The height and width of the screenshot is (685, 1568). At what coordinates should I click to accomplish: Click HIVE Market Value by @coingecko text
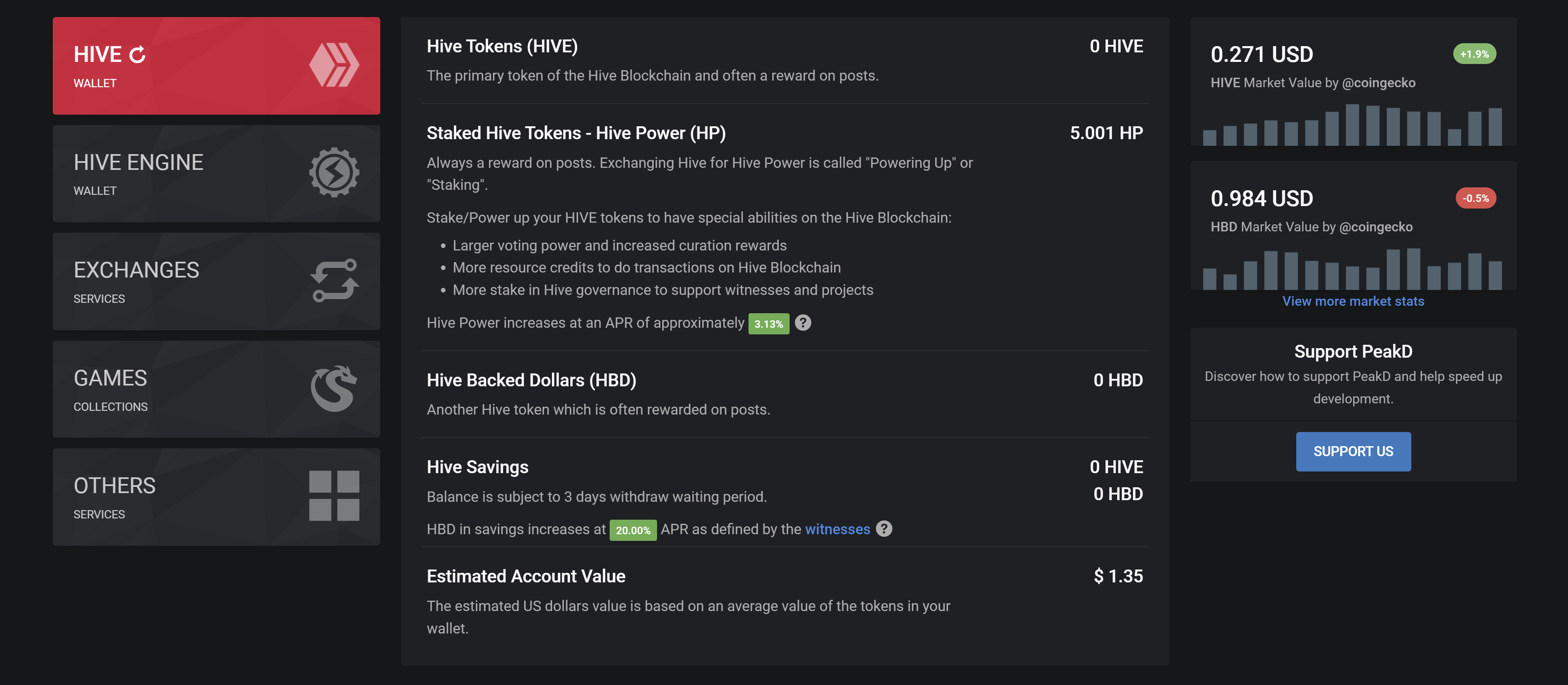pyautogui.click(x=1313, y=83)
